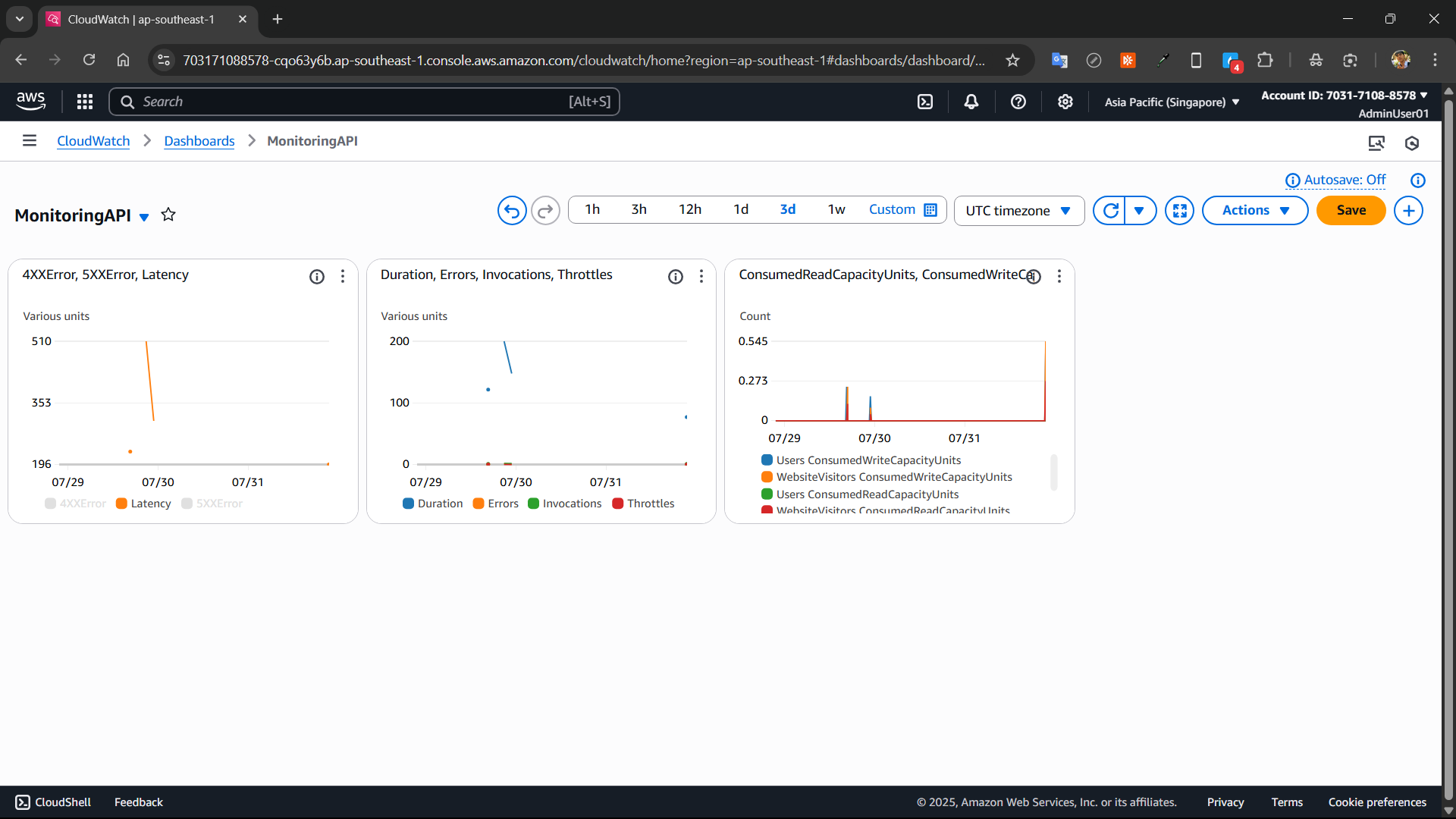
Task: Toggle Invocations series in legend
Action: (565, 504)
